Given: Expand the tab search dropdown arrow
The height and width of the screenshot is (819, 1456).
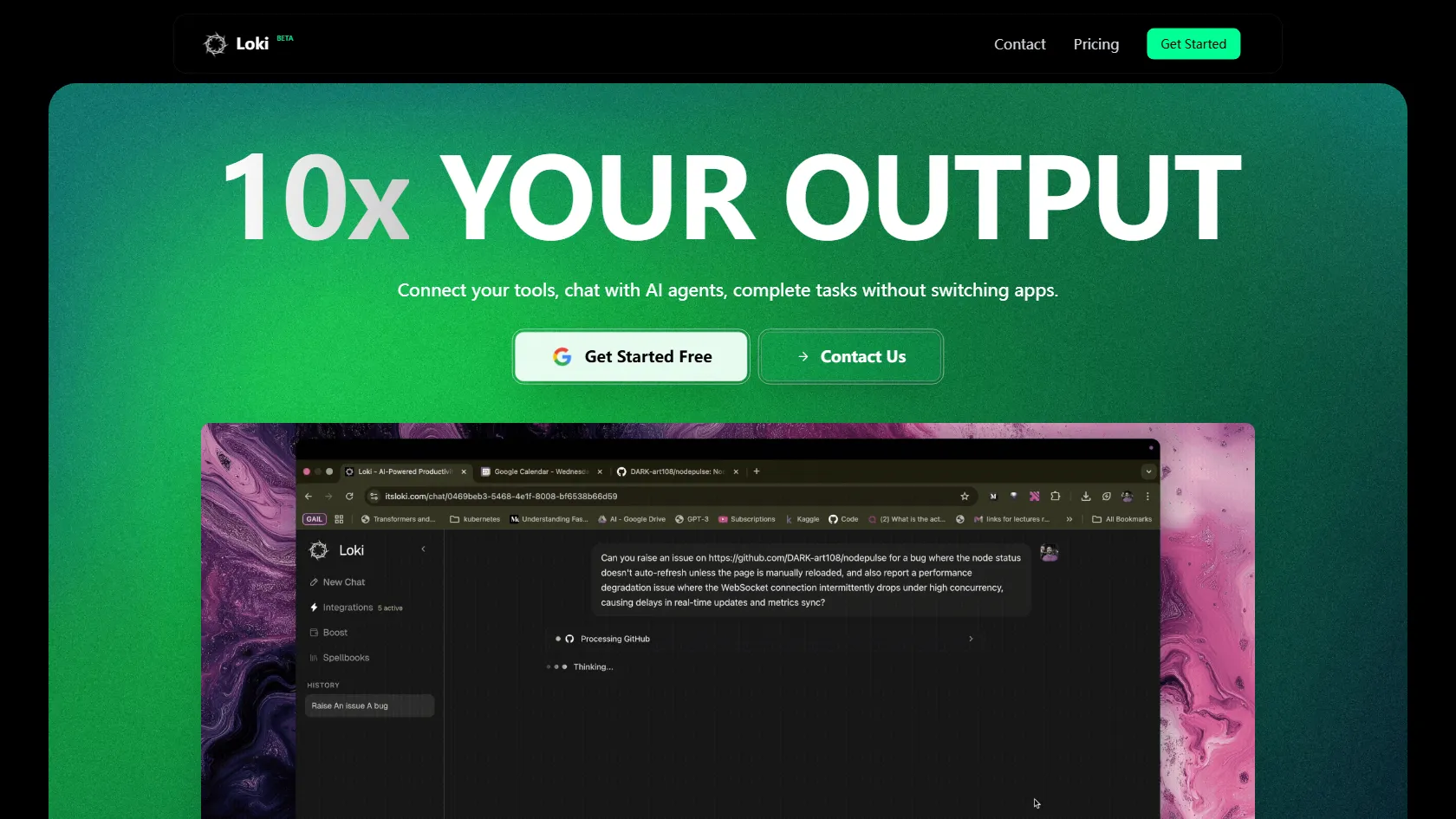Looking at the screenshot, I should 1148,471.
